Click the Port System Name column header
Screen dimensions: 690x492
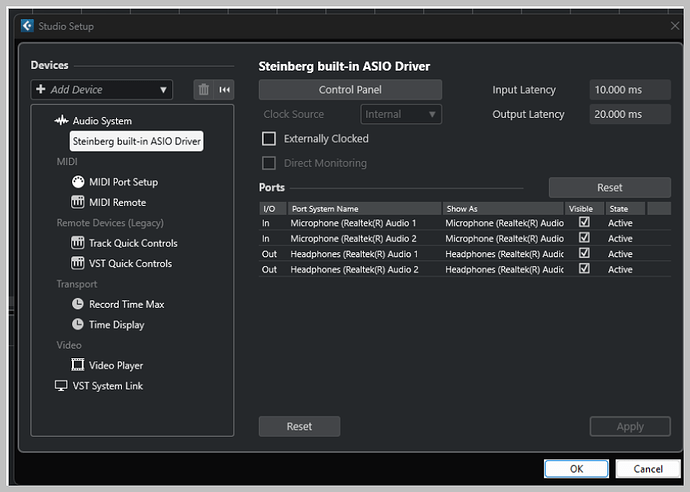(x=364, y=209)
